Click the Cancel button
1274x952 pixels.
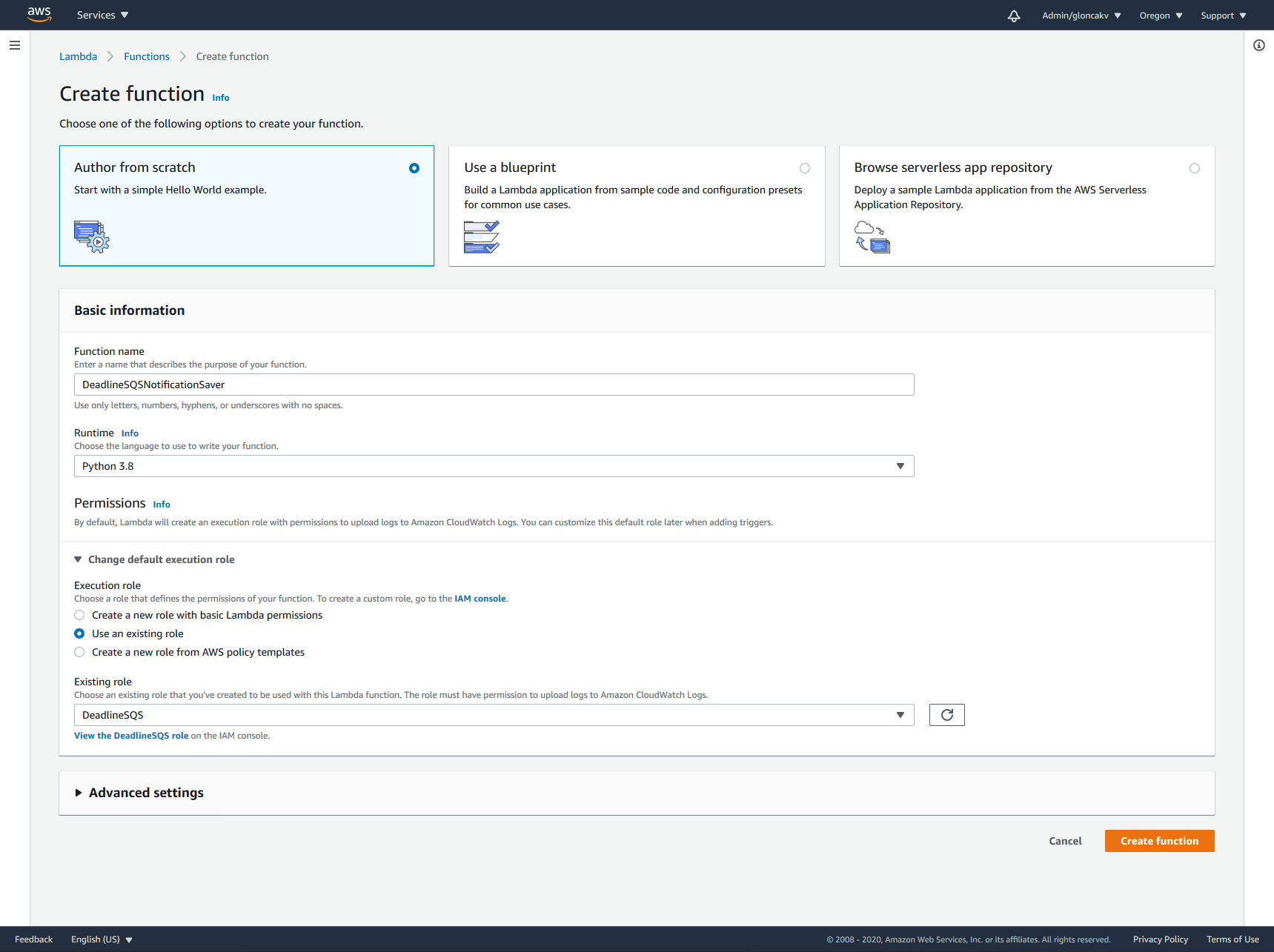1066,841
